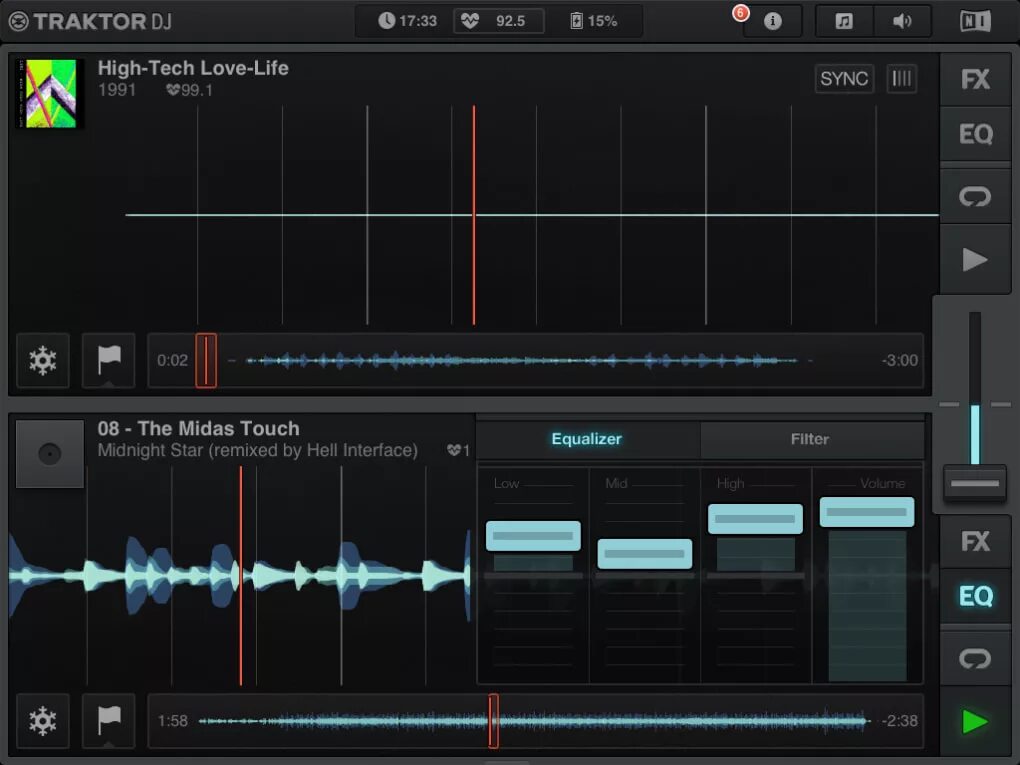
Task: Toggle SYNC on the top deck
Action: click(x=844, y=79)
